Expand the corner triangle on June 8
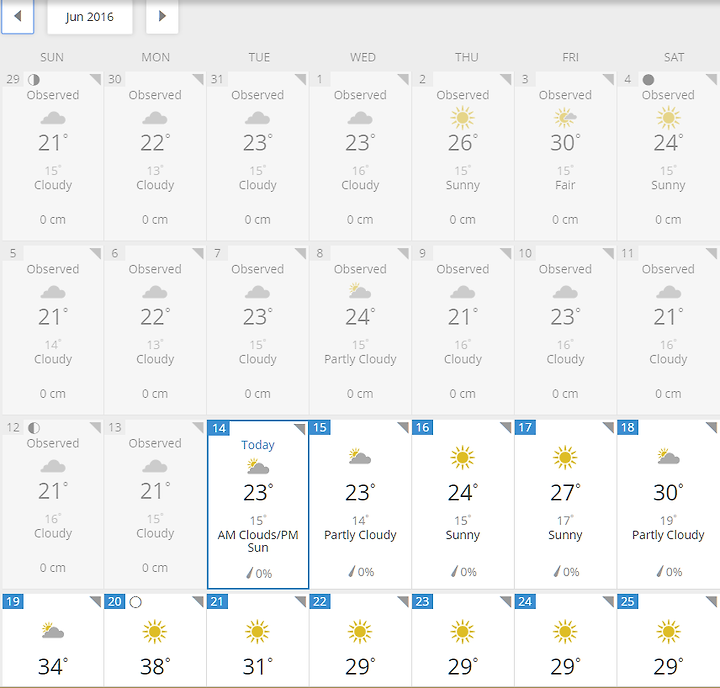Image resolution: width=720 pixels, height=688 pixels. tap(403, 254)
